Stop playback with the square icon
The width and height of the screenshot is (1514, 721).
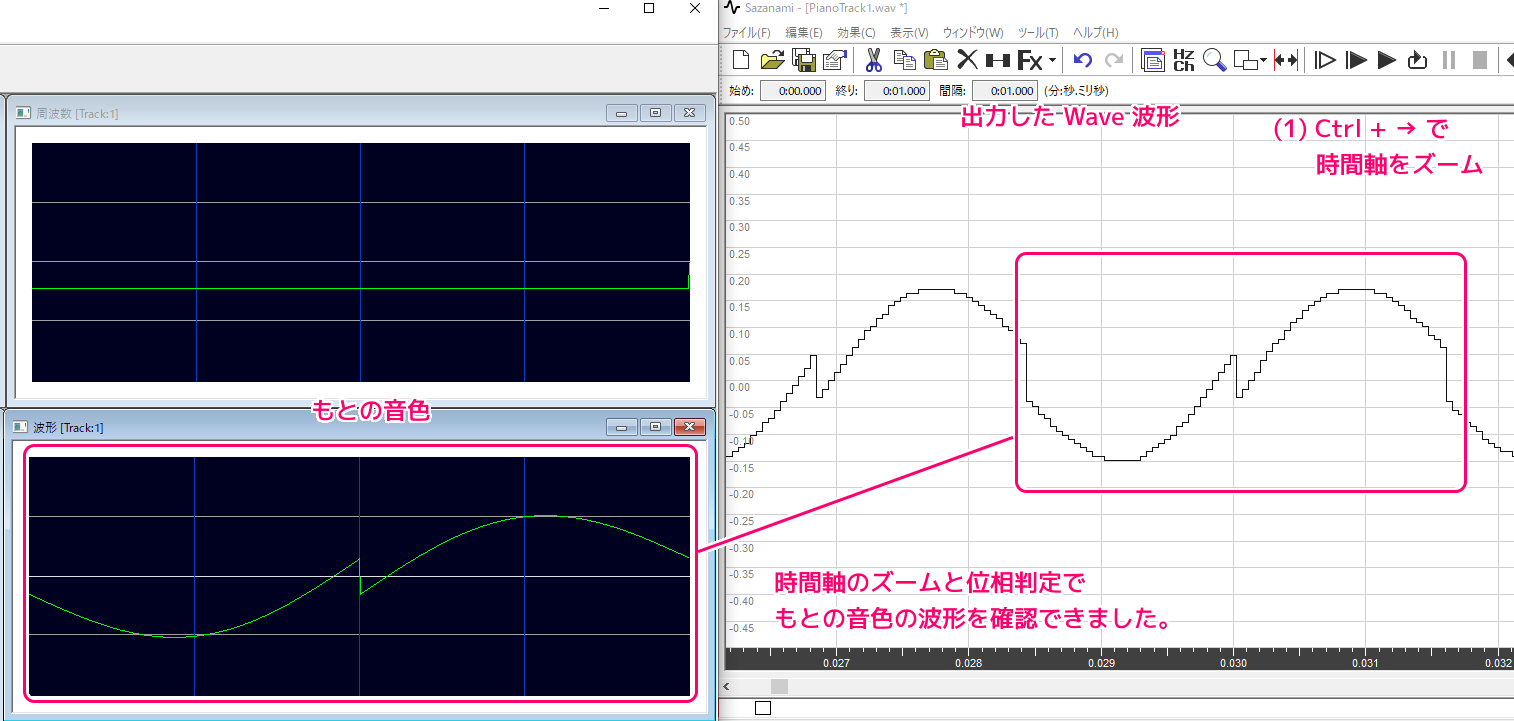[x=1479, y=60]
